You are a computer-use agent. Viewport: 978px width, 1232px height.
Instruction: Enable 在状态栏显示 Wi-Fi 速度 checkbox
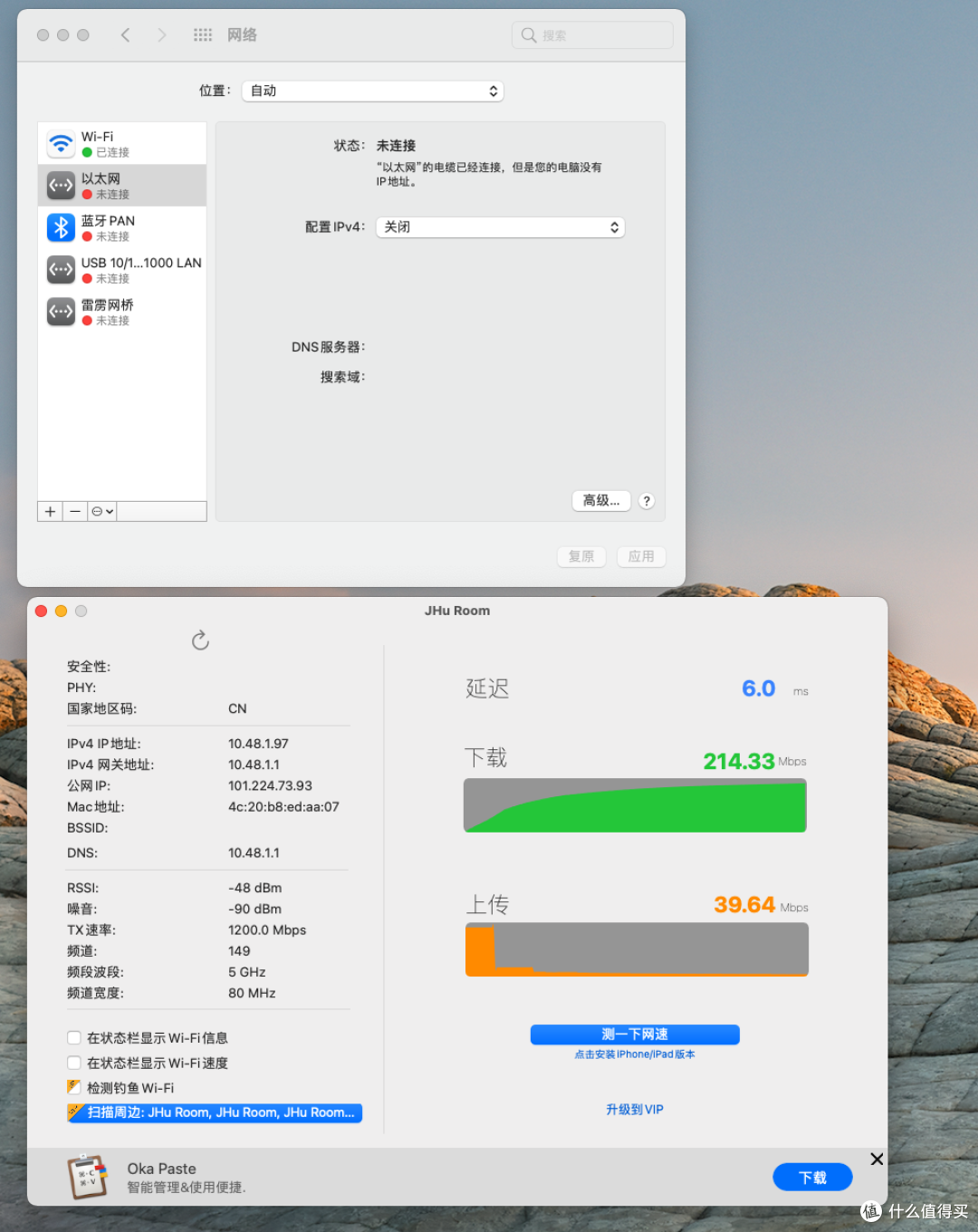[74, 1063]
